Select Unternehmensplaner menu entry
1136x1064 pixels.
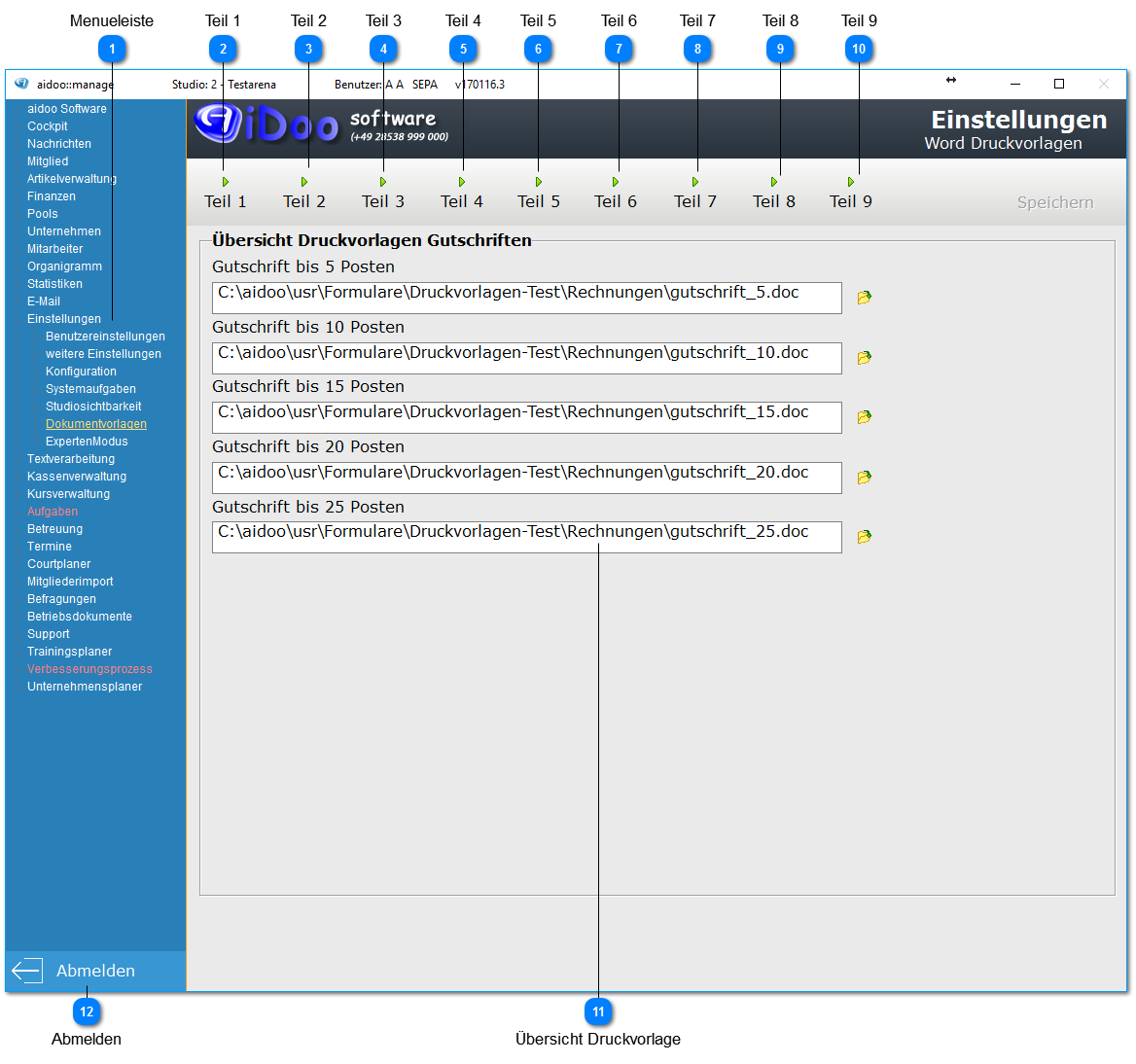pyautogui.click(x=85, y=687)
